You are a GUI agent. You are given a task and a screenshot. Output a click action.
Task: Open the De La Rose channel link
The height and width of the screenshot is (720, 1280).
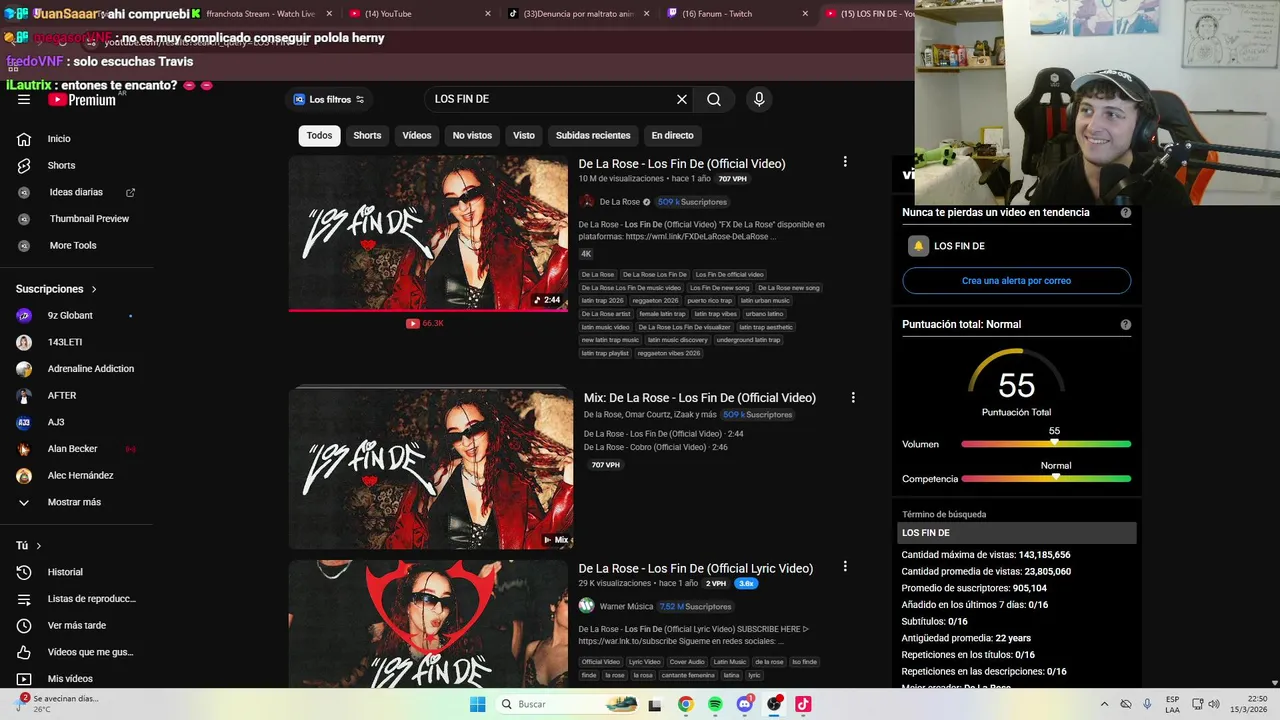[x=619, y=202]
